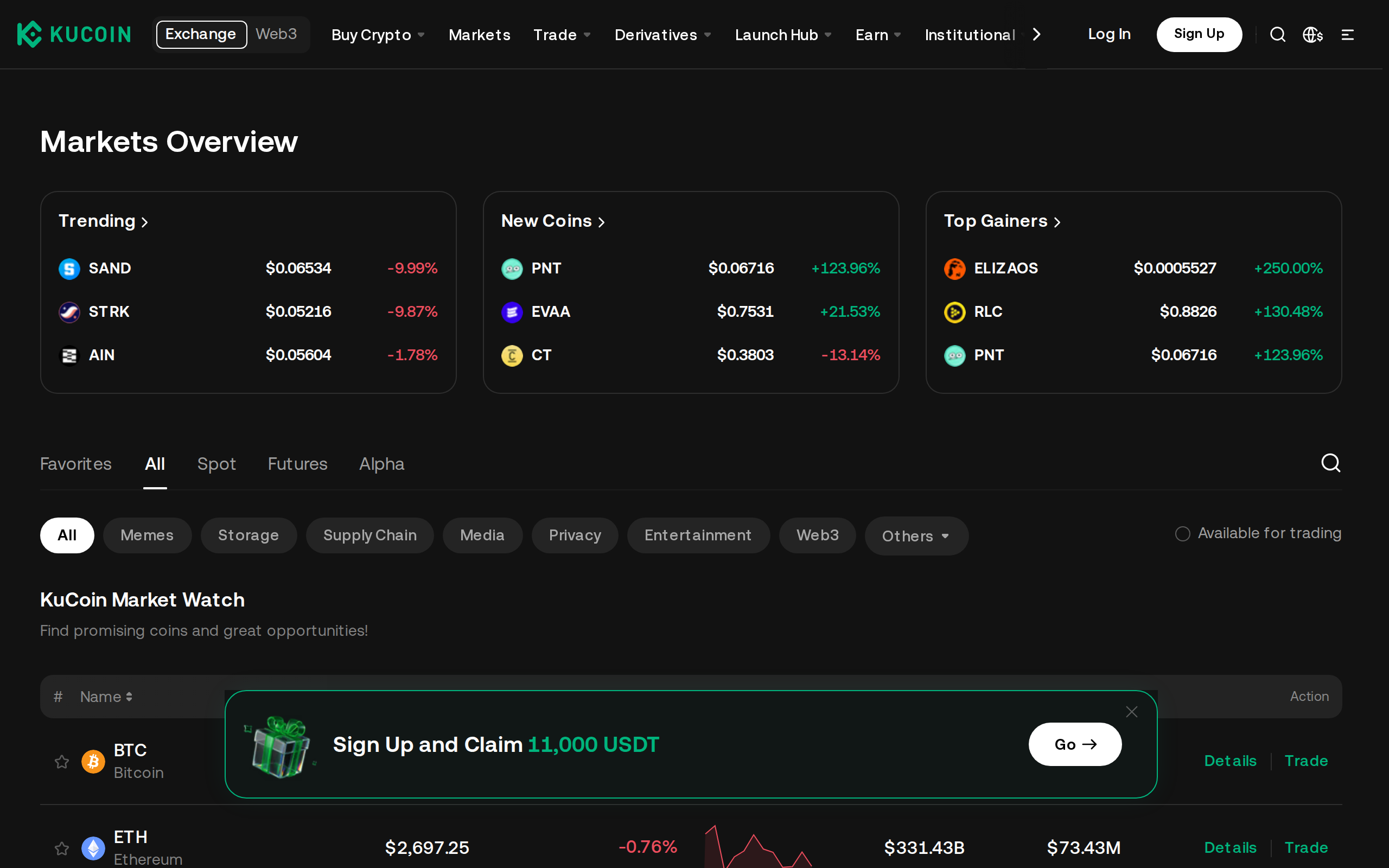Switch to the Exchange toggle
This screenshot has width=1389, height=868.
coord(201,34)
